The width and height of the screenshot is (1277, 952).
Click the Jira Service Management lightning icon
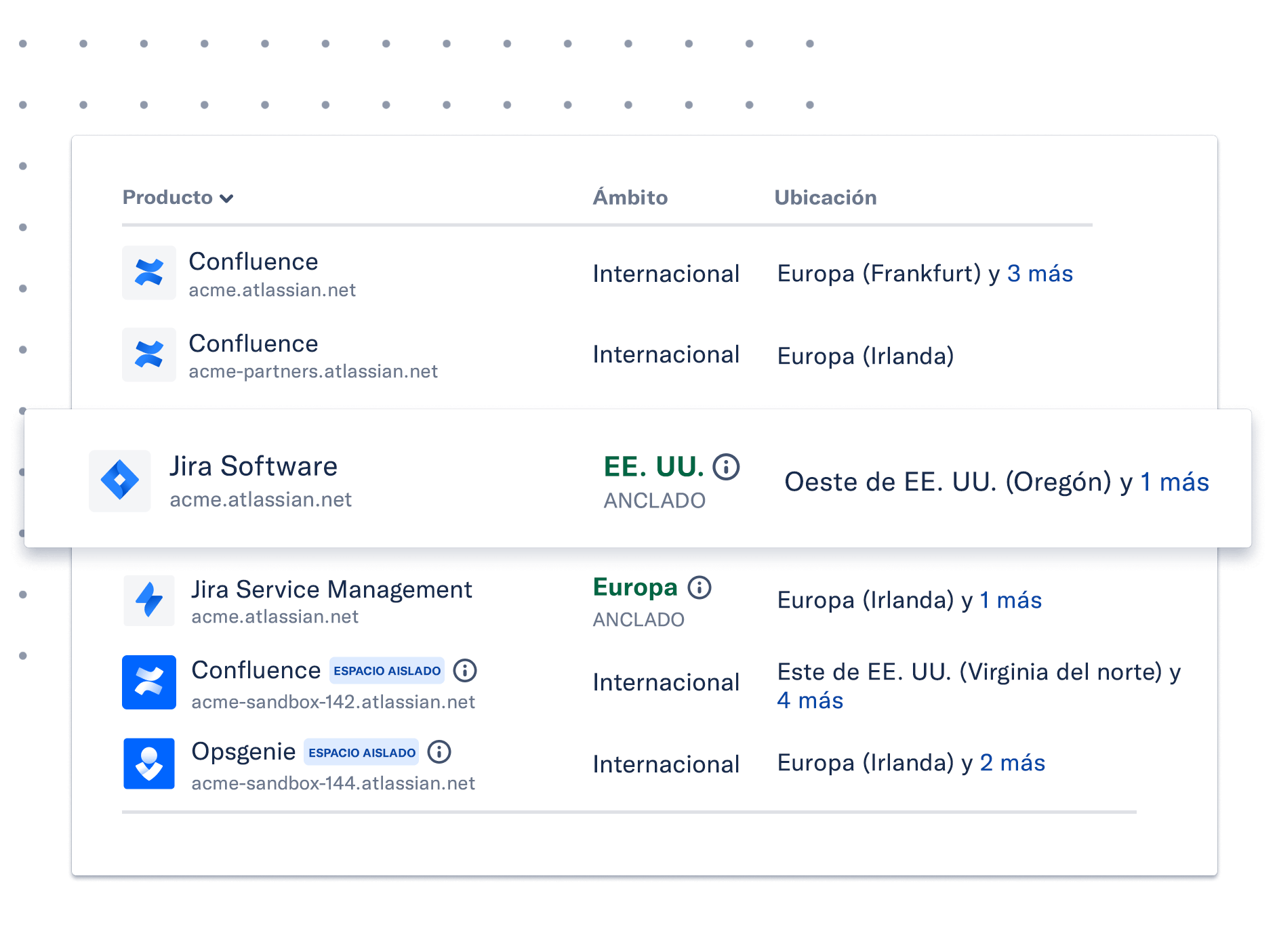(149, 600)
